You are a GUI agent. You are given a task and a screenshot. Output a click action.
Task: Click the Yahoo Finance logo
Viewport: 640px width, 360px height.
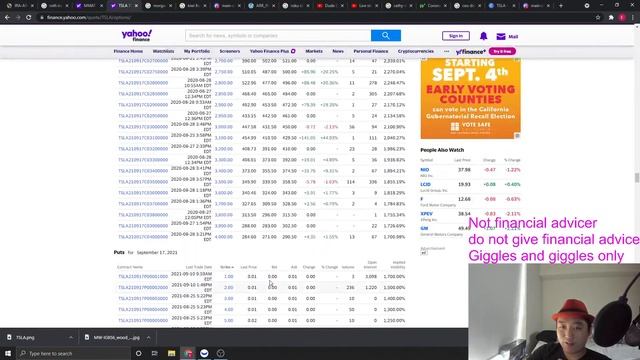point(137,36)
